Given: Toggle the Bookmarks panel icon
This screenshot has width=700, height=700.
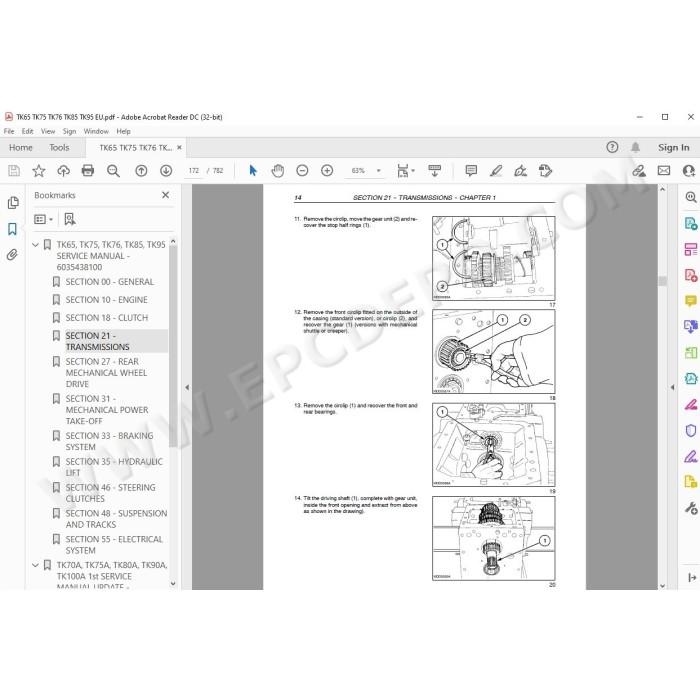Looking at the screenshot, I should (x=12, y=229).
